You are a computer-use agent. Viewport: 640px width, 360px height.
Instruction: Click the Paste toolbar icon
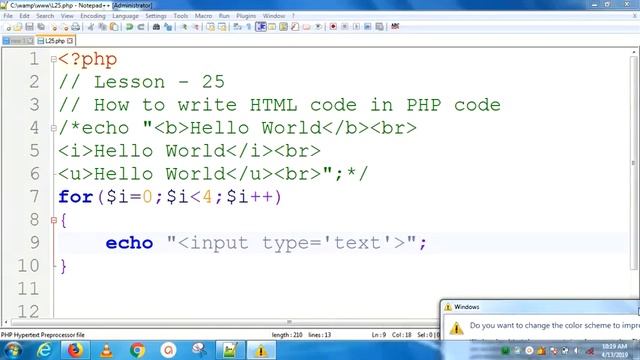(114, 27)
